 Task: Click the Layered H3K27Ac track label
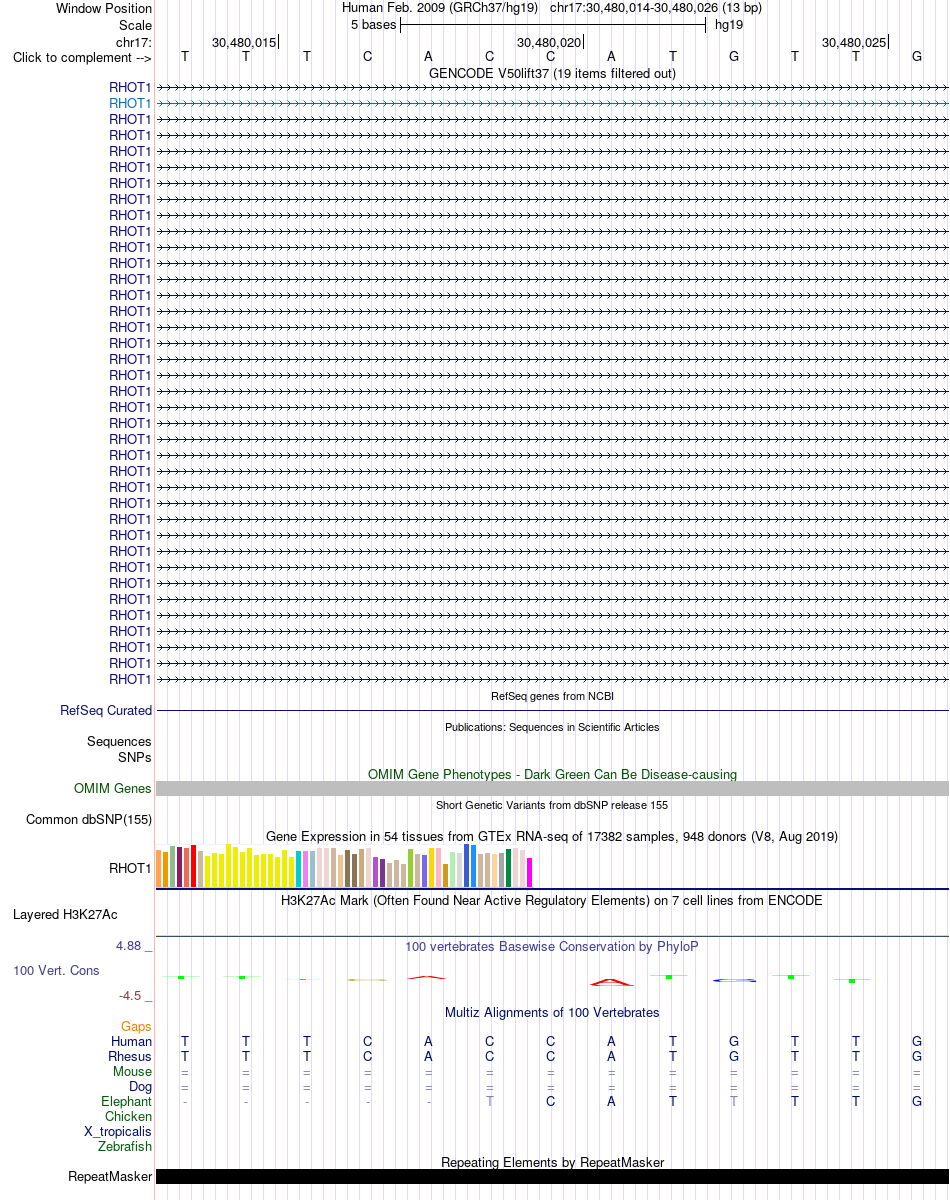(x=65, y=914)
